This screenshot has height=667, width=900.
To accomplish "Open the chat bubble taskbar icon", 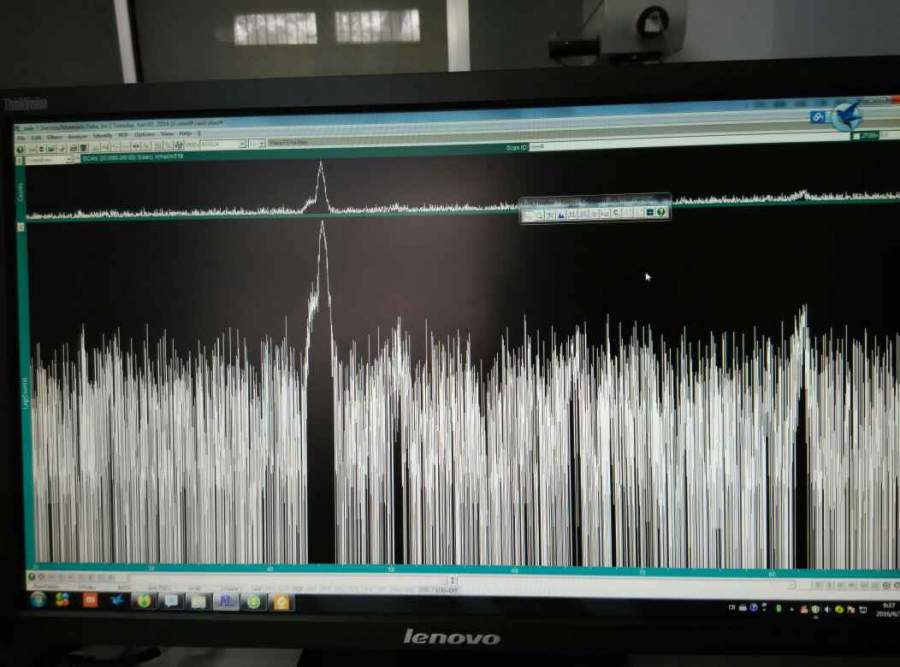I will tap(172, 600).
